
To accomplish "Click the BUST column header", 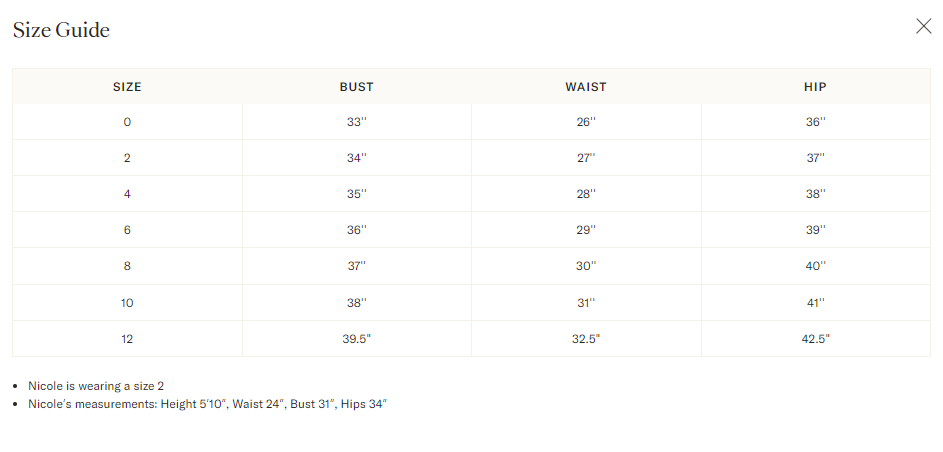I will tap(356, 87).
